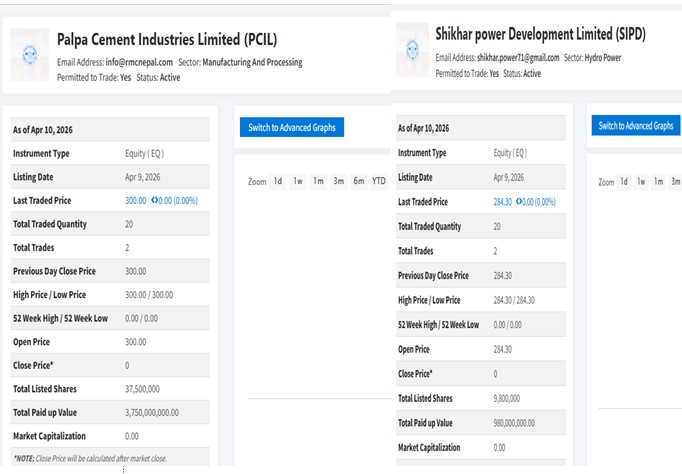Select 1w zoom on Shikhar power chart
This screenshot has width=682, height=474.
(x=642, y=182)
